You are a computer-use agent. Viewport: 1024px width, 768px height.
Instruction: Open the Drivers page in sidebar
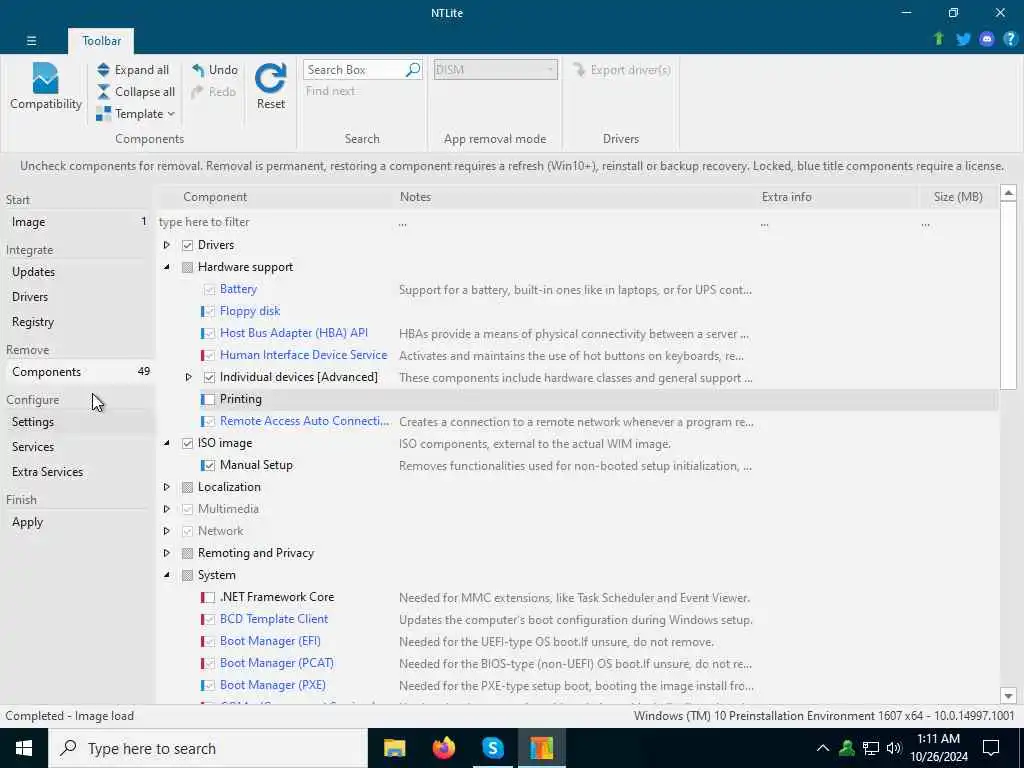[78, 296]
